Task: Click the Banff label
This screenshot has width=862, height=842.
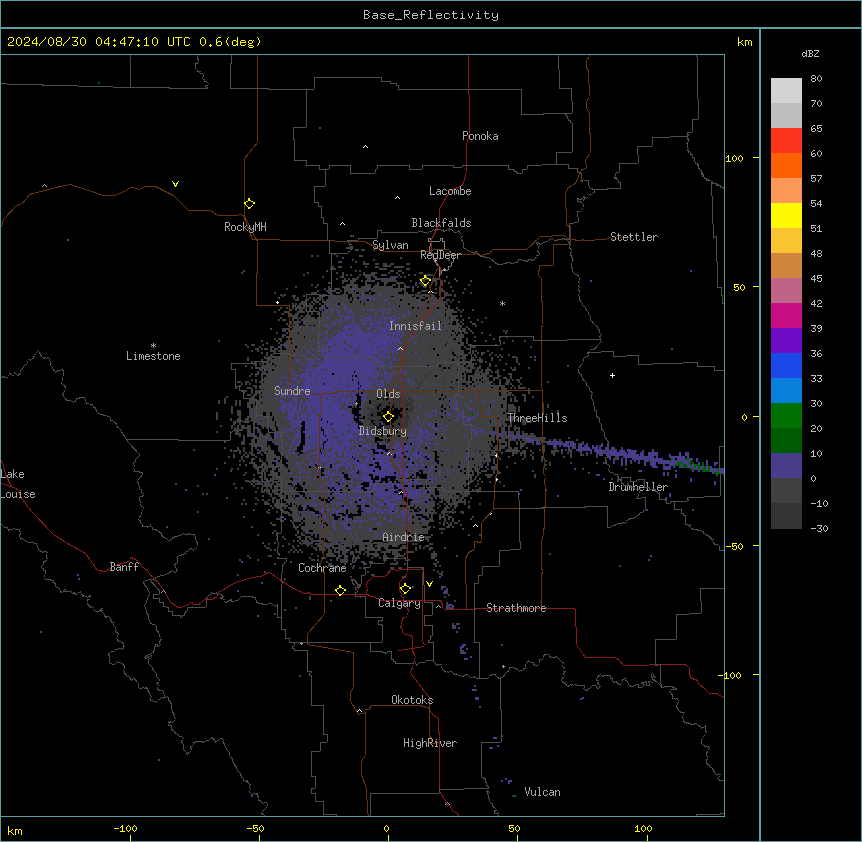Action: pos(124,567)
